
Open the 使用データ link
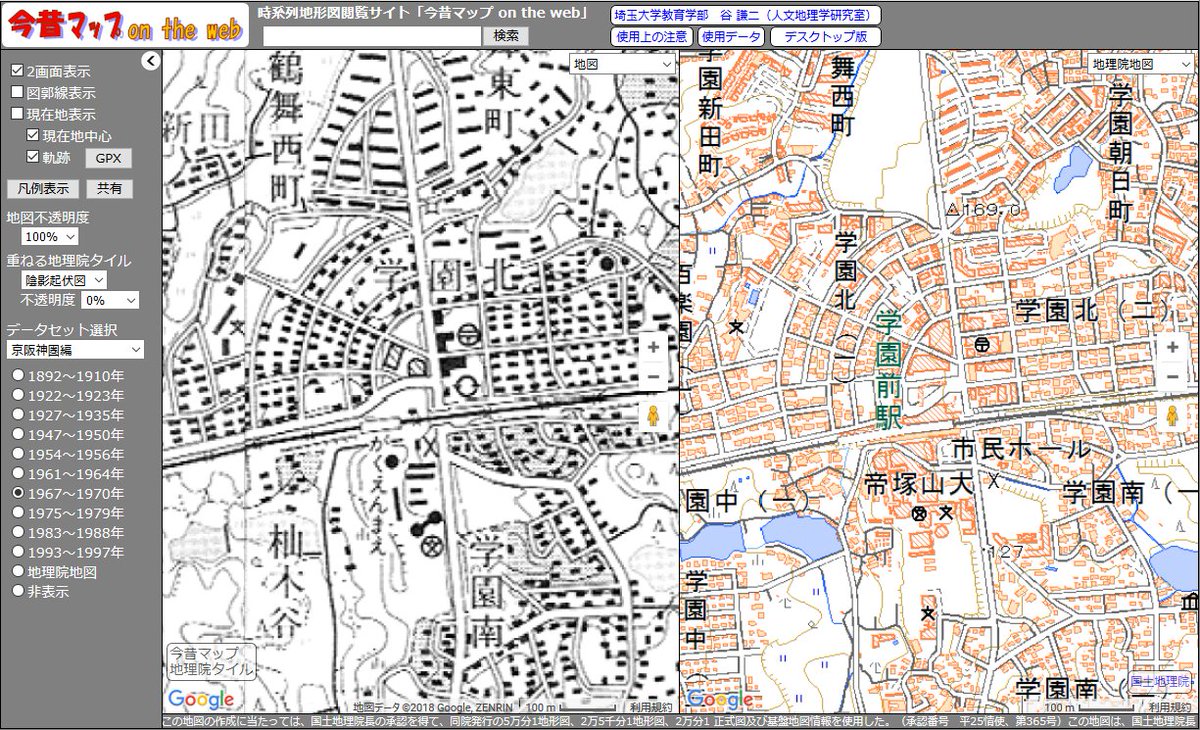click(731, 37)
